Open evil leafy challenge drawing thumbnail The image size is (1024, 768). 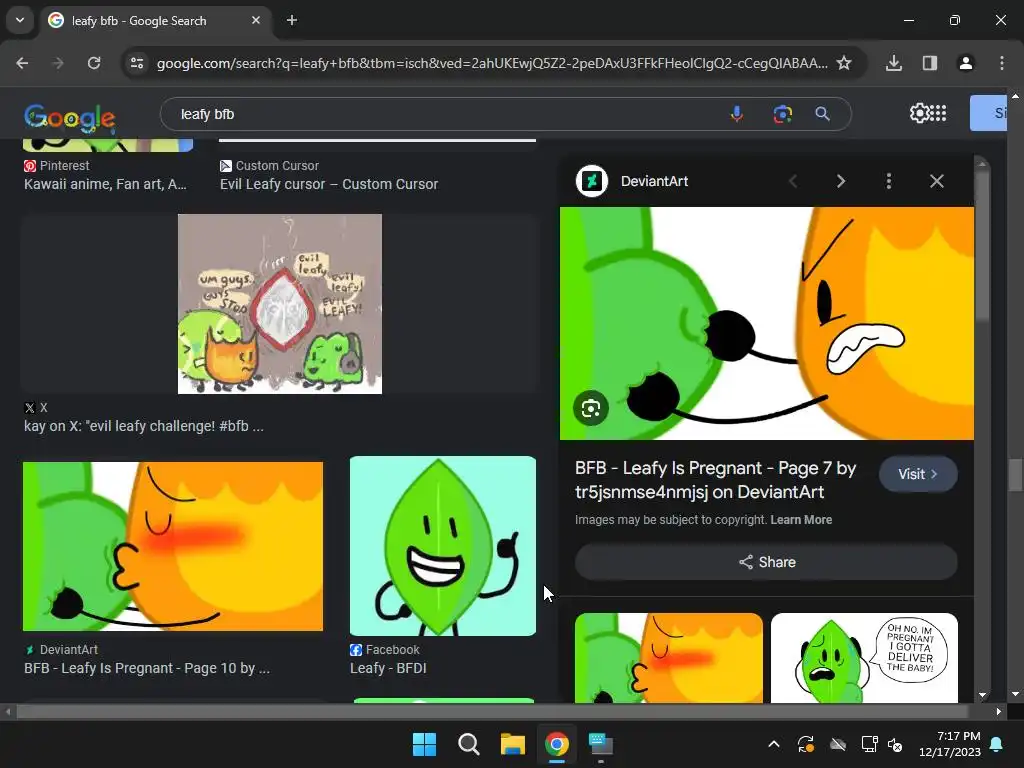[x=280, y=304]
